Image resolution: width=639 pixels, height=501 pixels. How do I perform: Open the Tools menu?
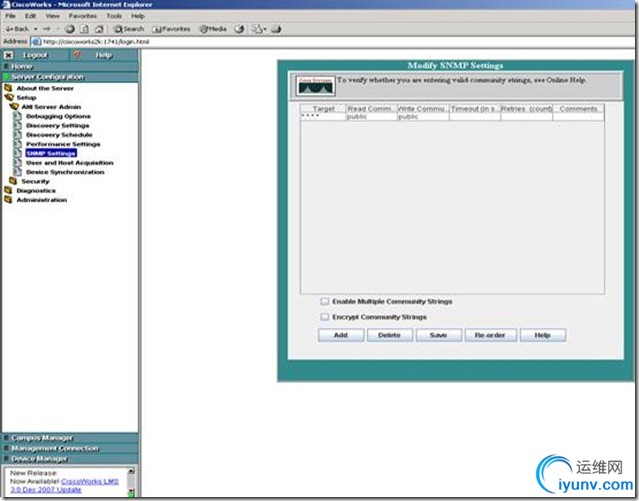(114, 16)
